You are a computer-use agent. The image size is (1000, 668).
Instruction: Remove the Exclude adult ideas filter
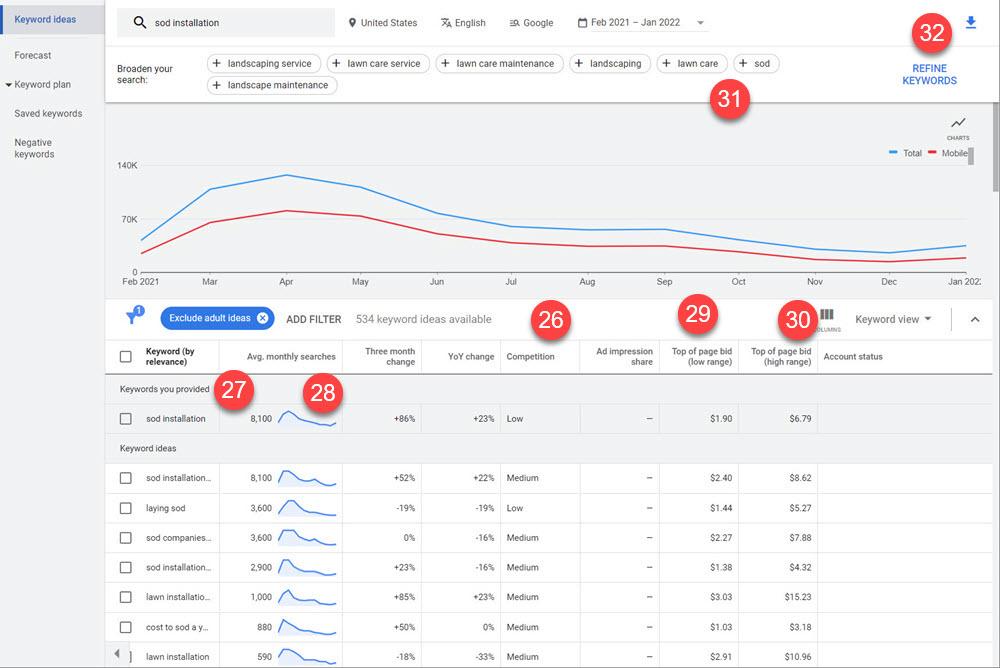click(x=262, y=318)
